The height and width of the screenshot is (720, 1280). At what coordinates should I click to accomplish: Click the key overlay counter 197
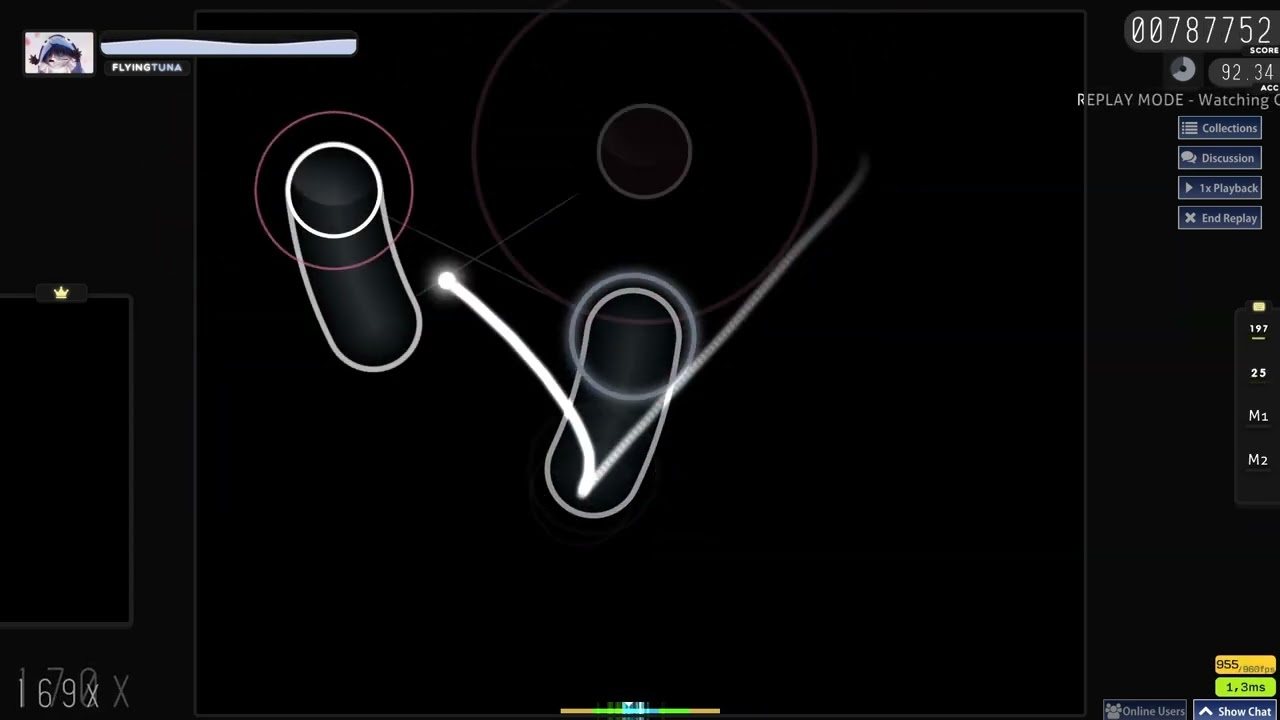tap(1258, 329)
